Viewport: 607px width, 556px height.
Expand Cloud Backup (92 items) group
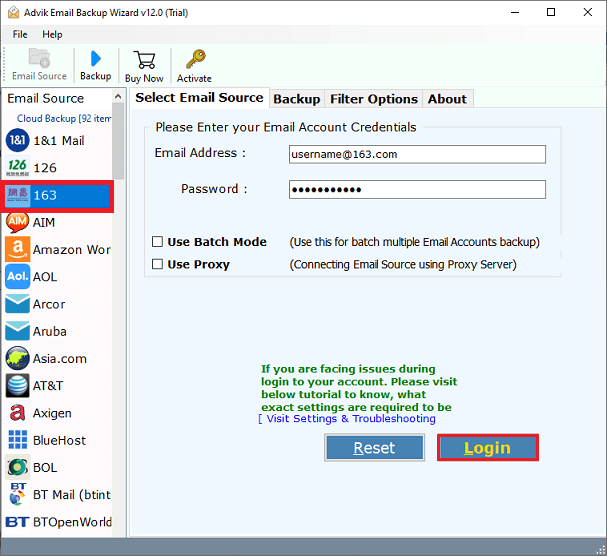[x=64, y=118]
